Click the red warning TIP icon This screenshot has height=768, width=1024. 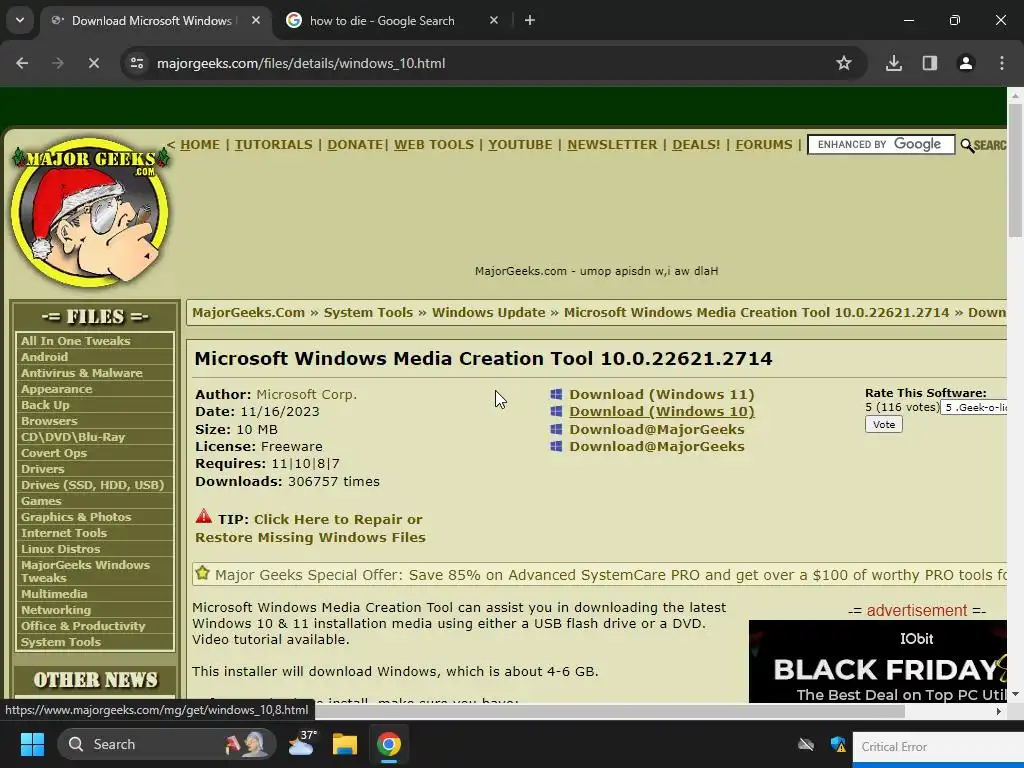(204, 517)
